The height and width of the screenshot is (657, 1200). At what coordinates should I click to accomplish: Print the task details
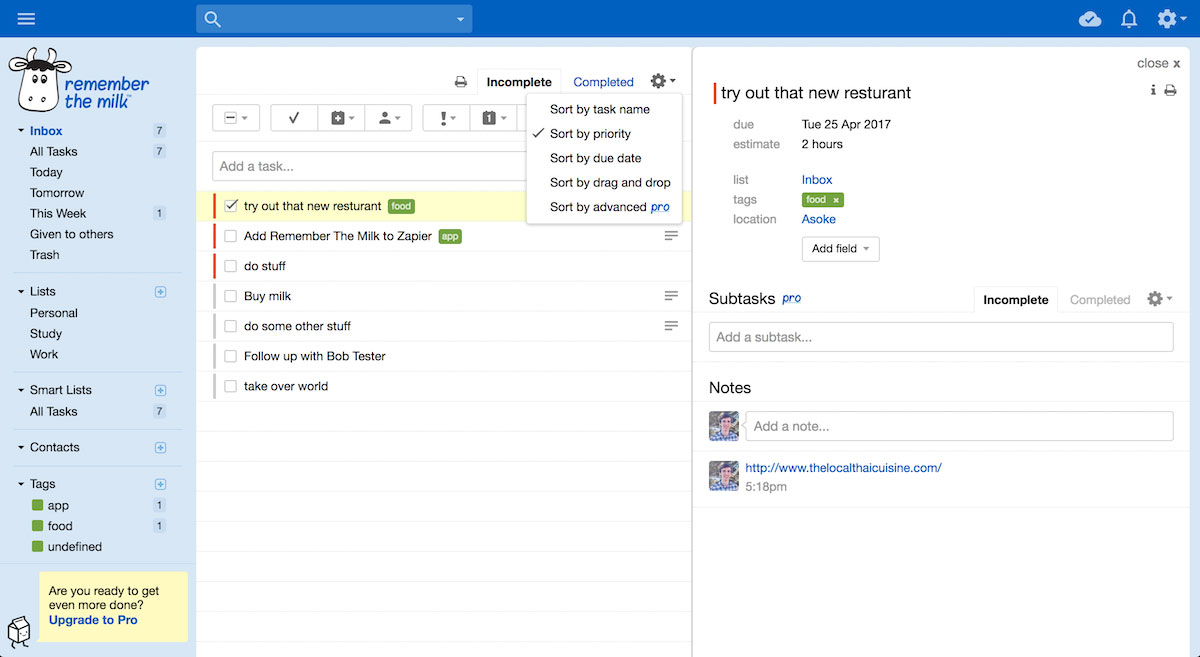click(1170, 90)
